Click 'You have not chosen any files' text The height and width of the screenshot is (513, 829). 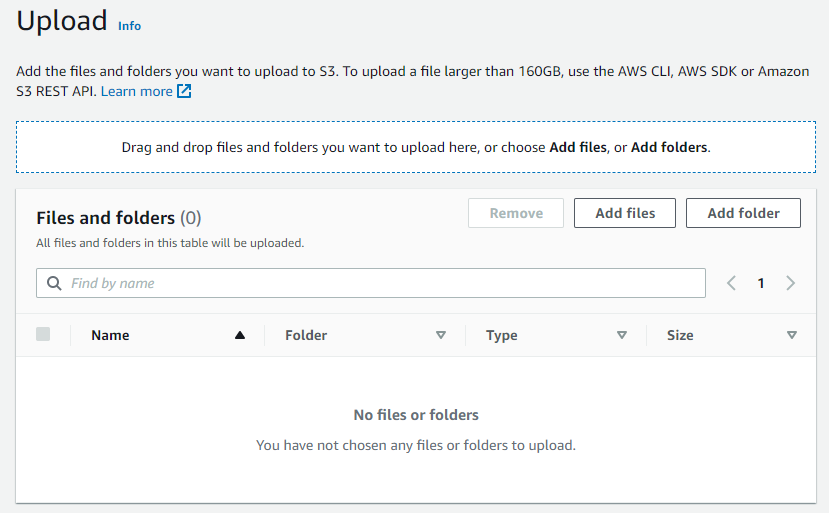(416, 445)
